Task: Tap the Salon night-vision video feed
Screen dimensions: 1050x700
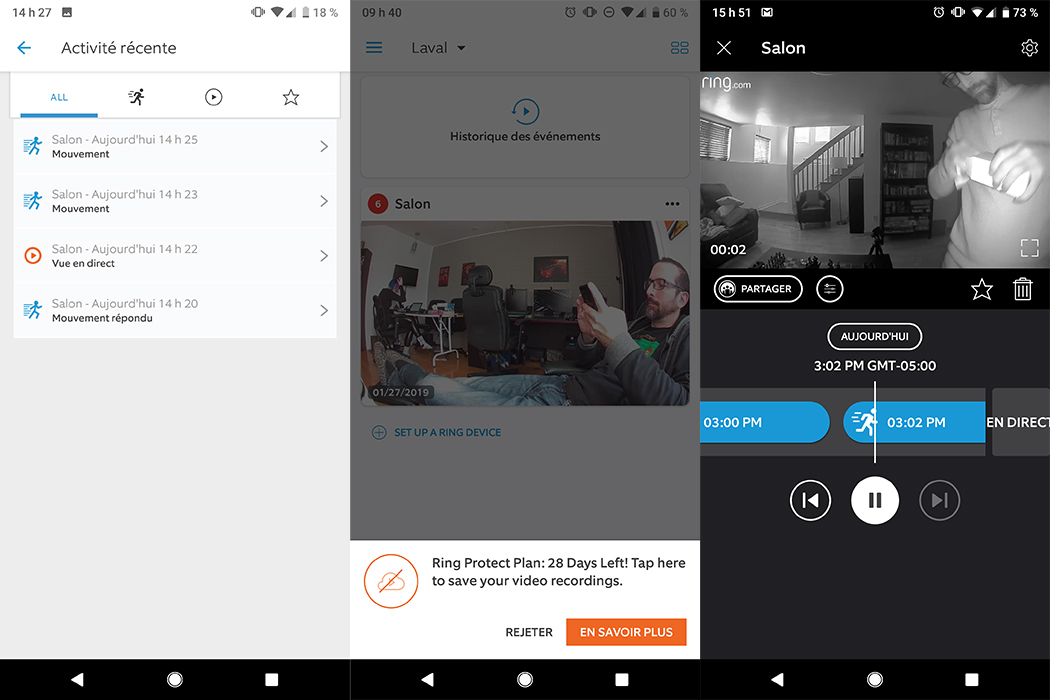Action: (875, 170)
